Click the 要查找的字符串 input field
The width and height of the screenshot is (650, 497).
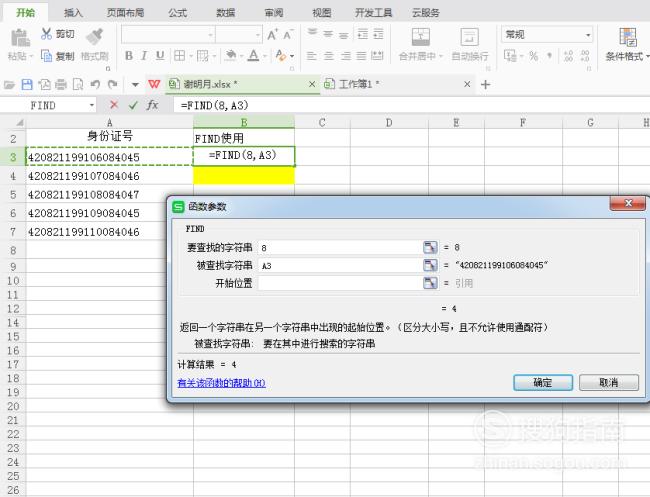tap(340, 247)
